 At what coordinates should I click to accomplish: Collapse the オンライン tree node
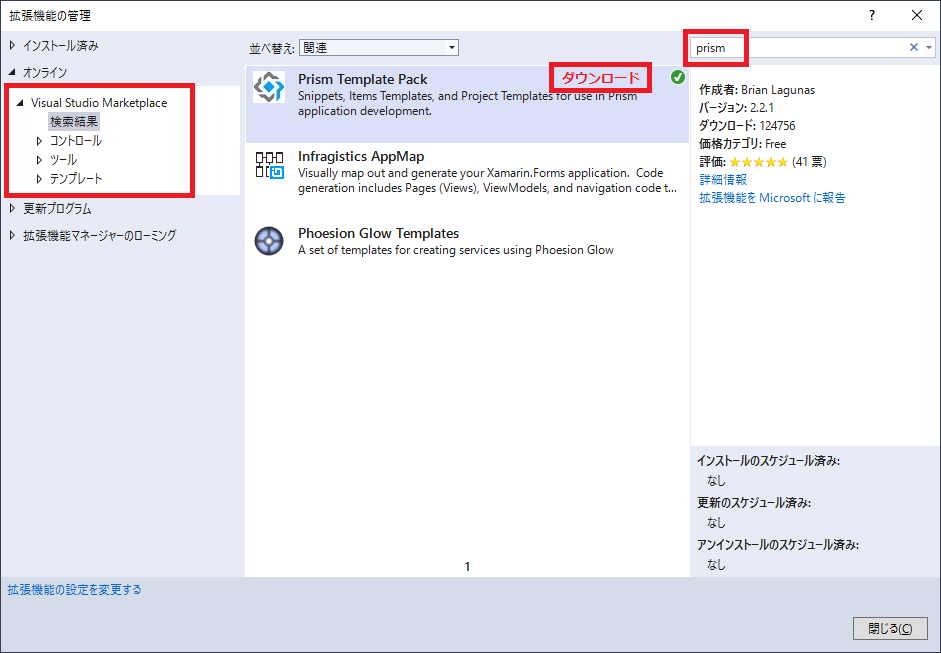point(12,72)
